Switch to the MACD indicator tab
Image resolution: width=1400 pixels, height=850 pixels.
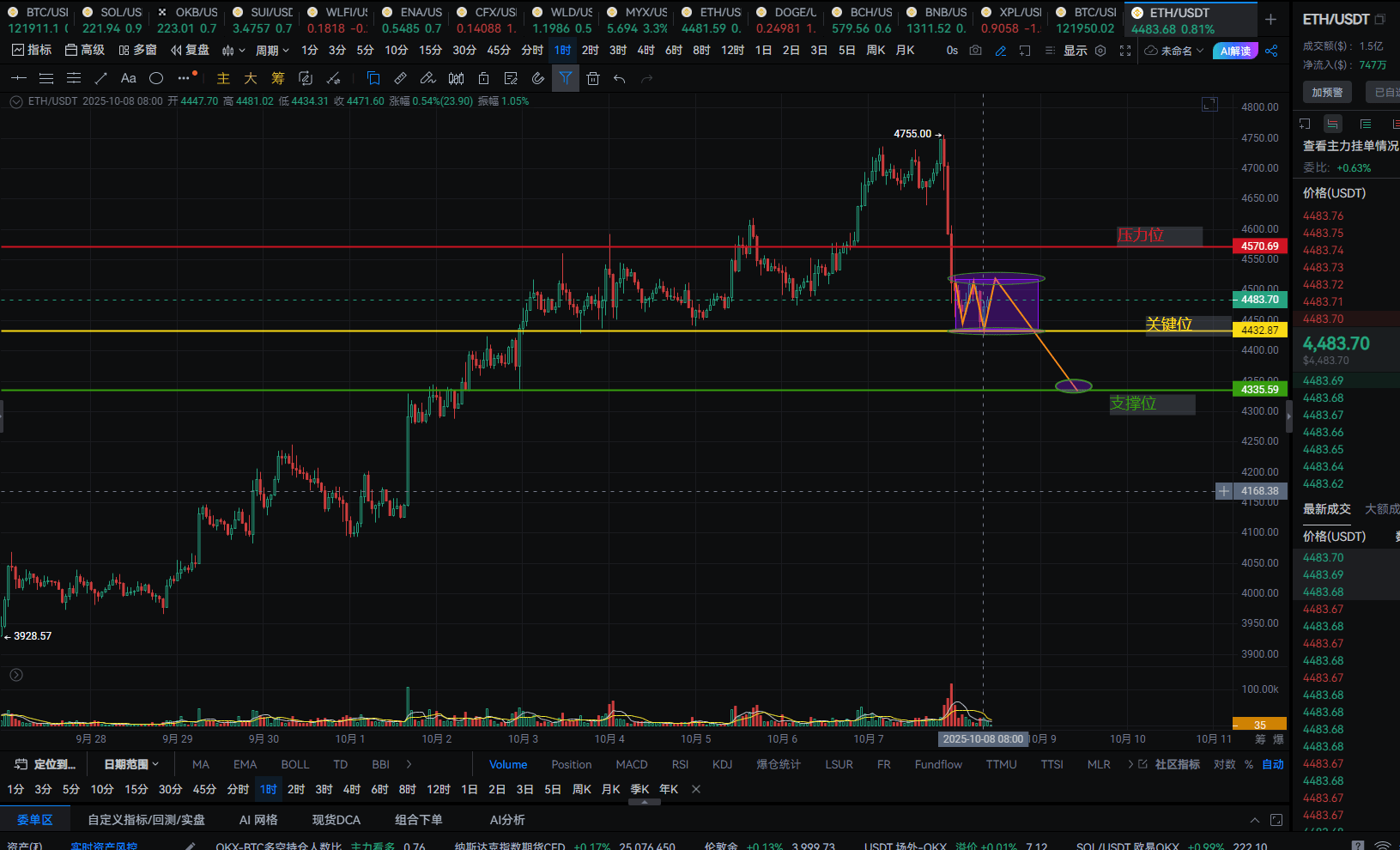coord(631,764)
